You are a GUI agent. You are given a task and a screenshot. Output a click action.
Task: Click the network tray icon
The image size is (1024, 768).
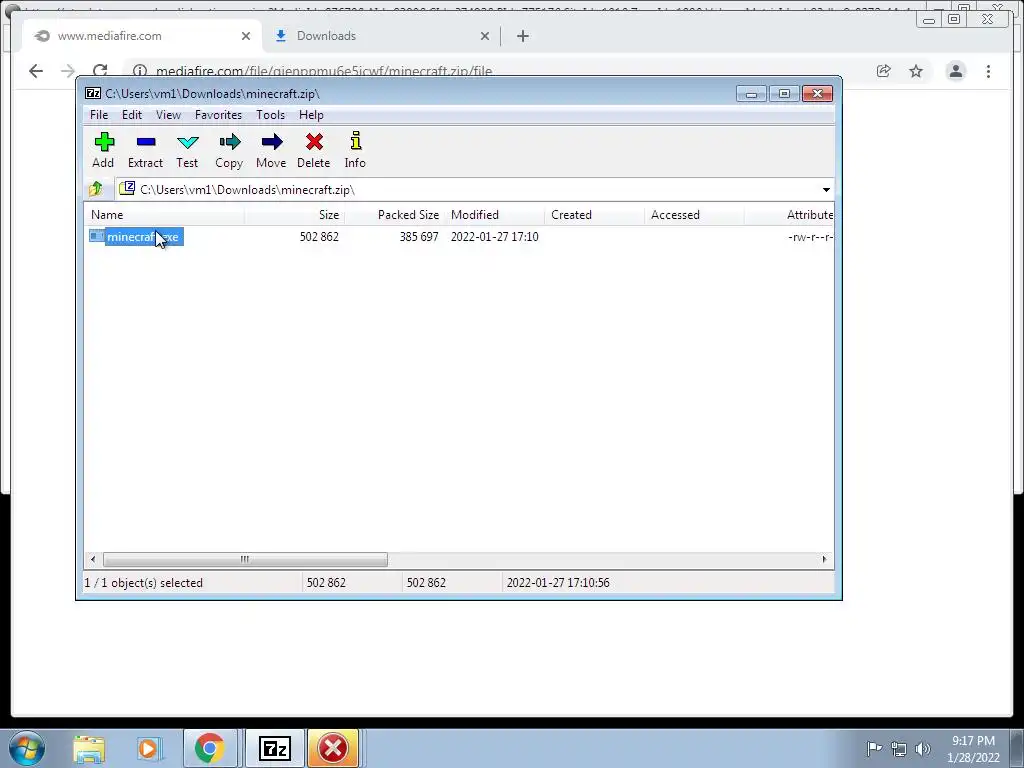tap(899, 749)
